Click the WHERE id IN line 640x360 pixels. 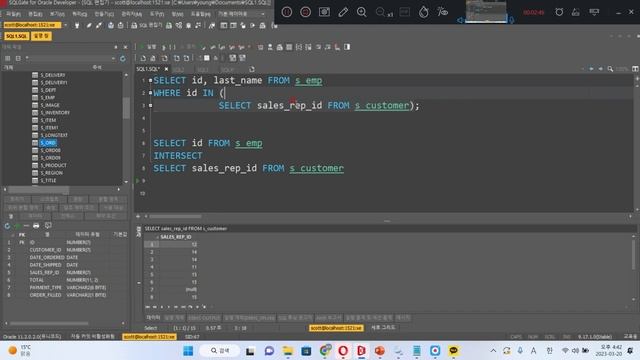(189, 93)
